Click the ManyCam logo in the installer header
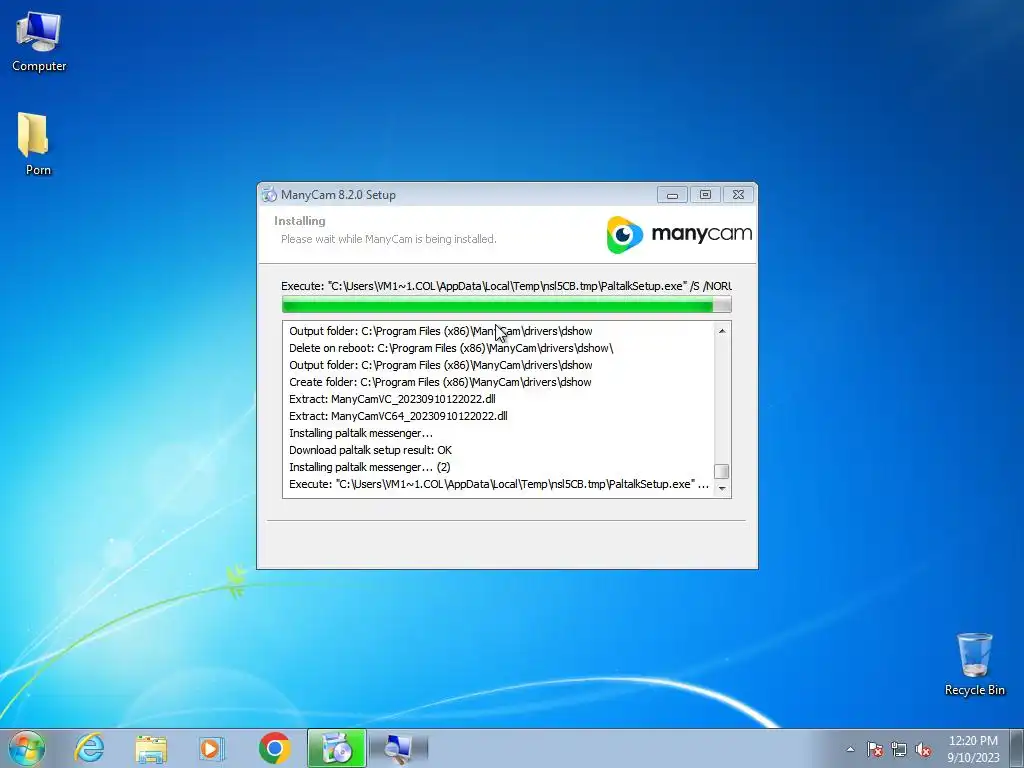This screenshot has width=1024, height=768. click(x=679, y=234)
